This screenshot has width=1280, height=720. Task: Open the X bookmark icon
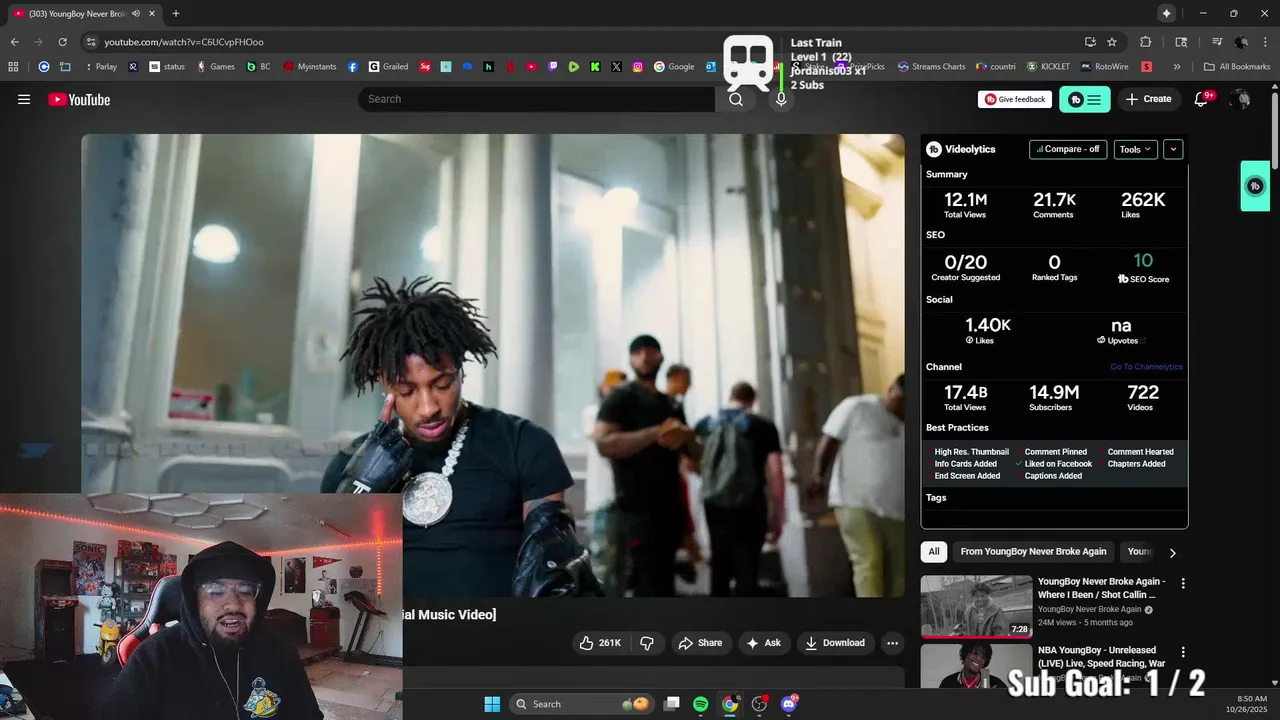616,67
